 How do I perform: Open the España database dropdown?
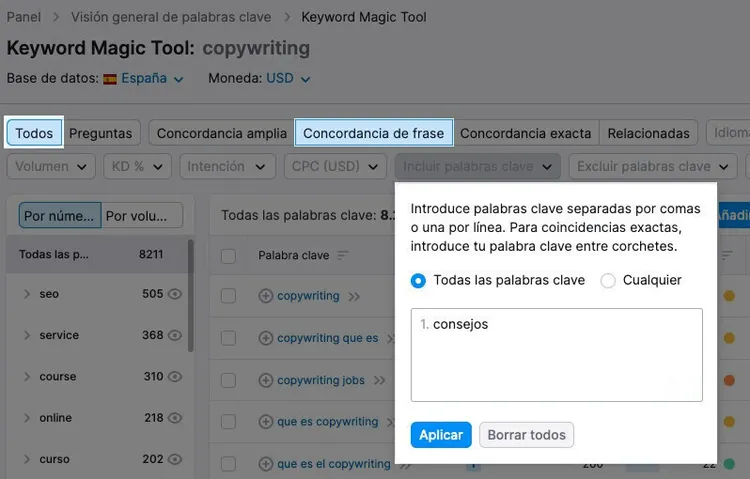(152, 78)
